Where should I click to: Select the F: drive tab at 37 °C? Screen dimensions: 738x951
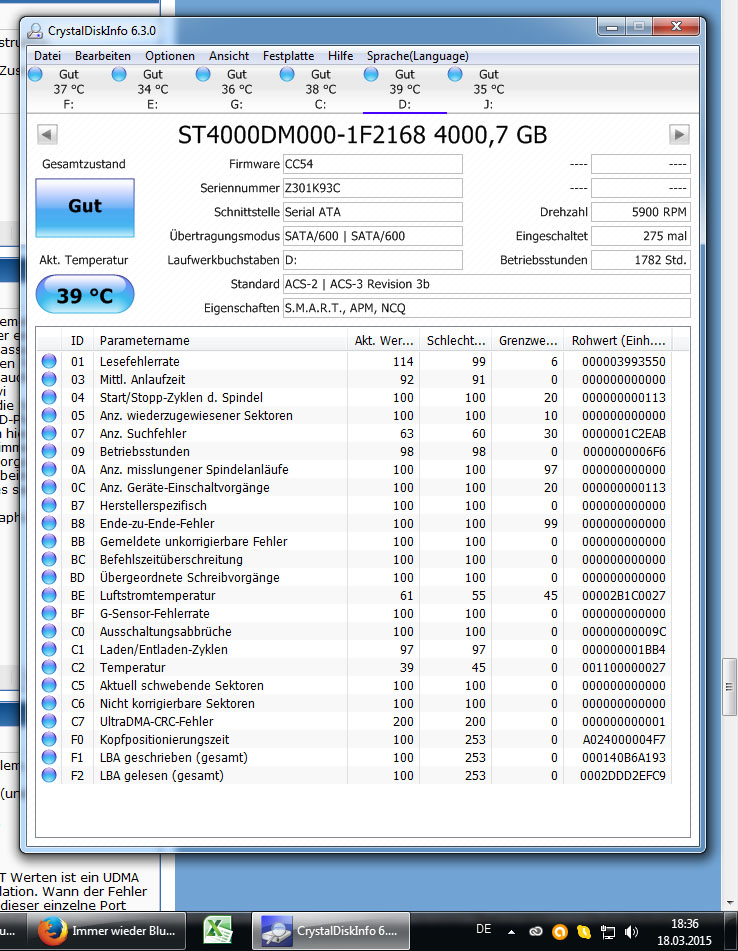coord(69,89)
